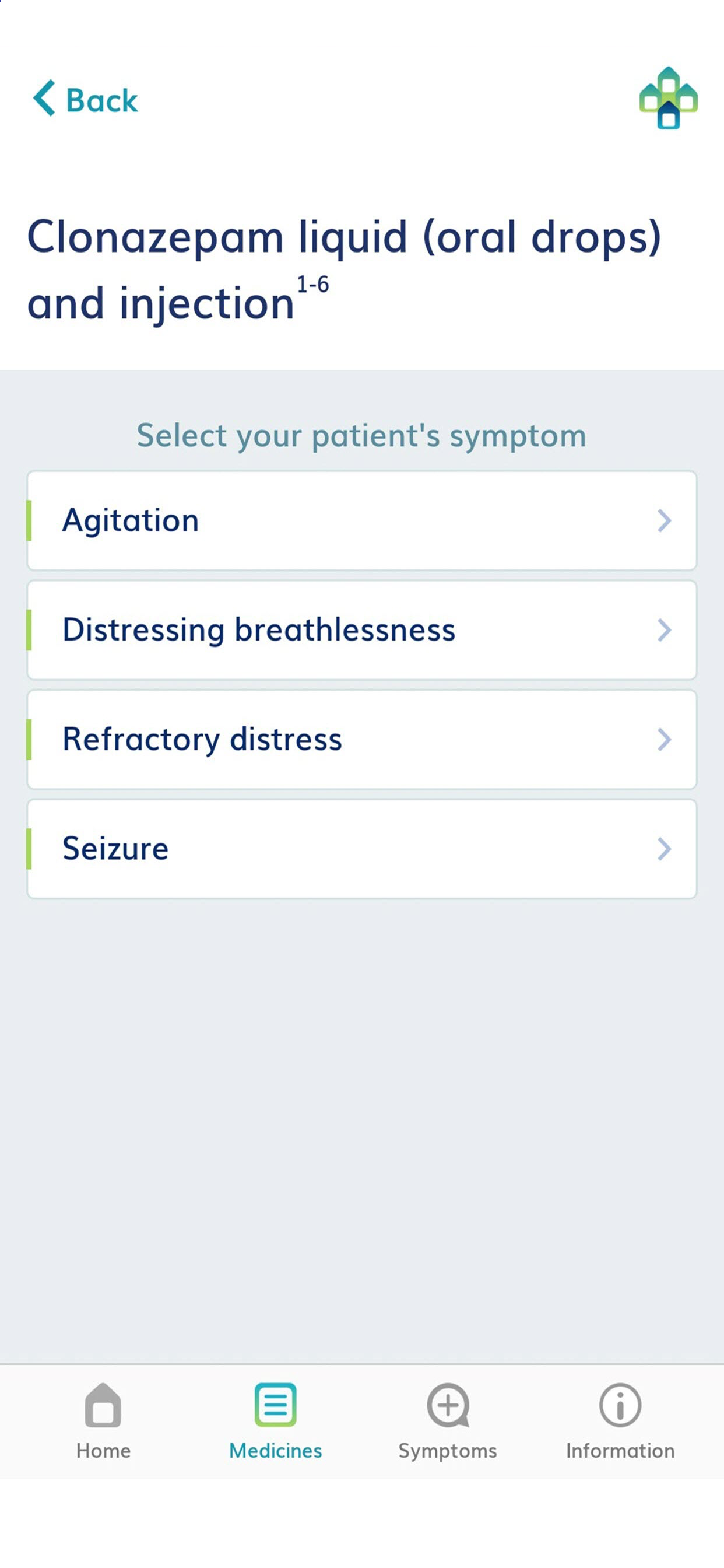This screenshot has width=724, height=1568.
Task: Expand Distressing breathlessness chevron arrow
Action: 665,630
